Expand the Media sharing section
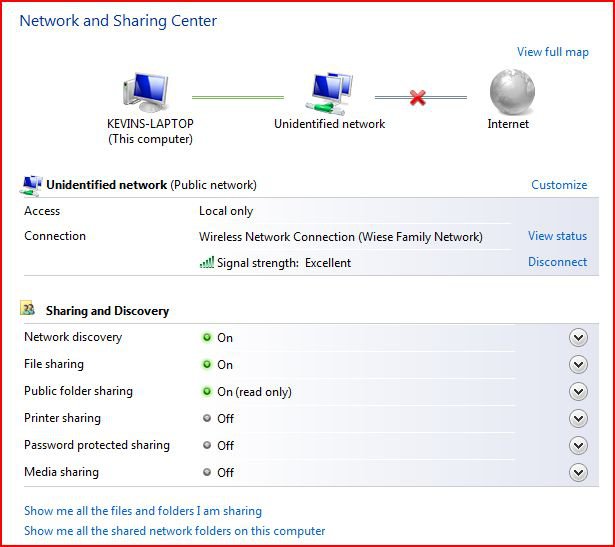 point(577,472)
